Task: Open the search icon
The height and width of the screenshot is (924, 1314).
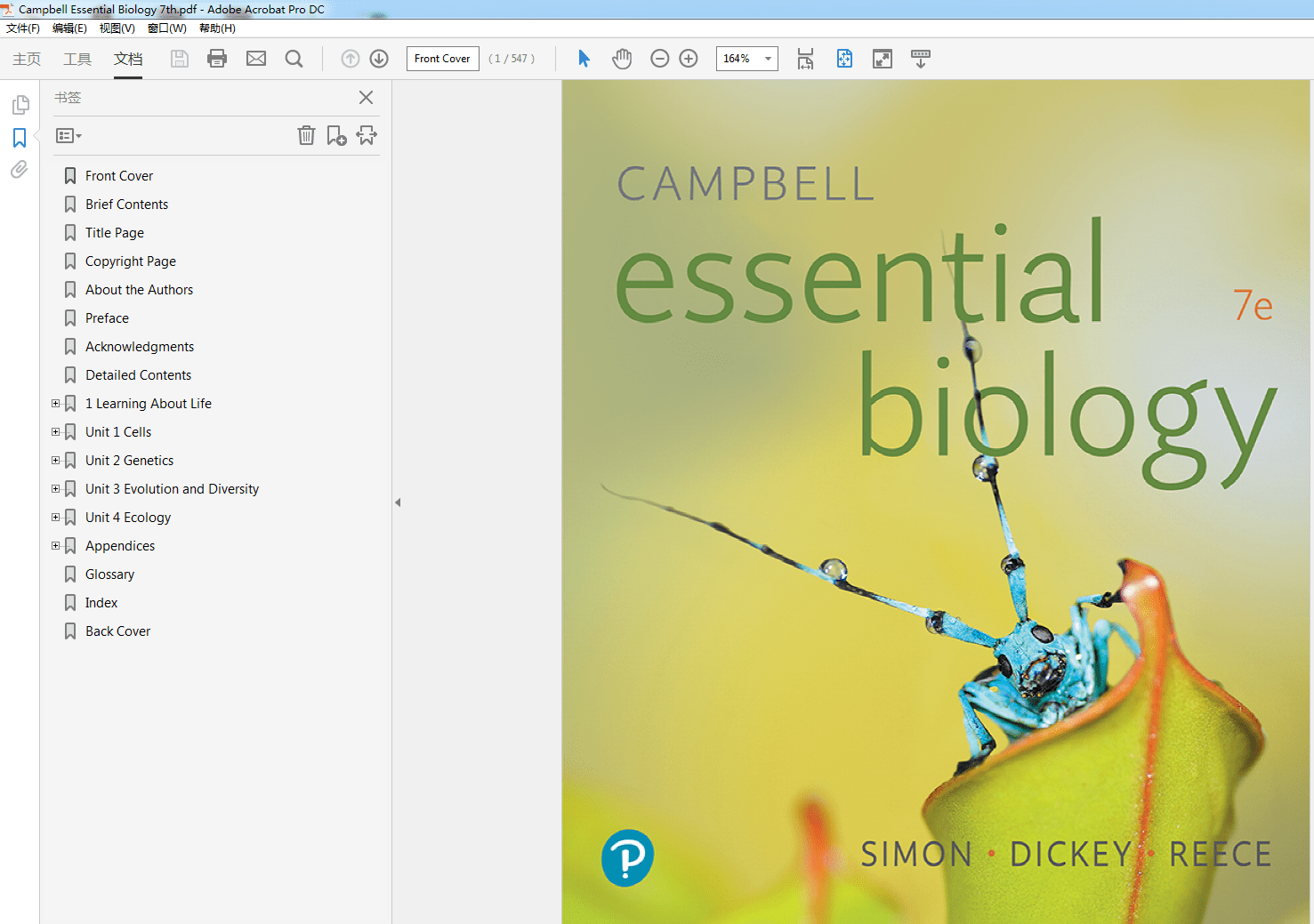Action: (294, 59)
